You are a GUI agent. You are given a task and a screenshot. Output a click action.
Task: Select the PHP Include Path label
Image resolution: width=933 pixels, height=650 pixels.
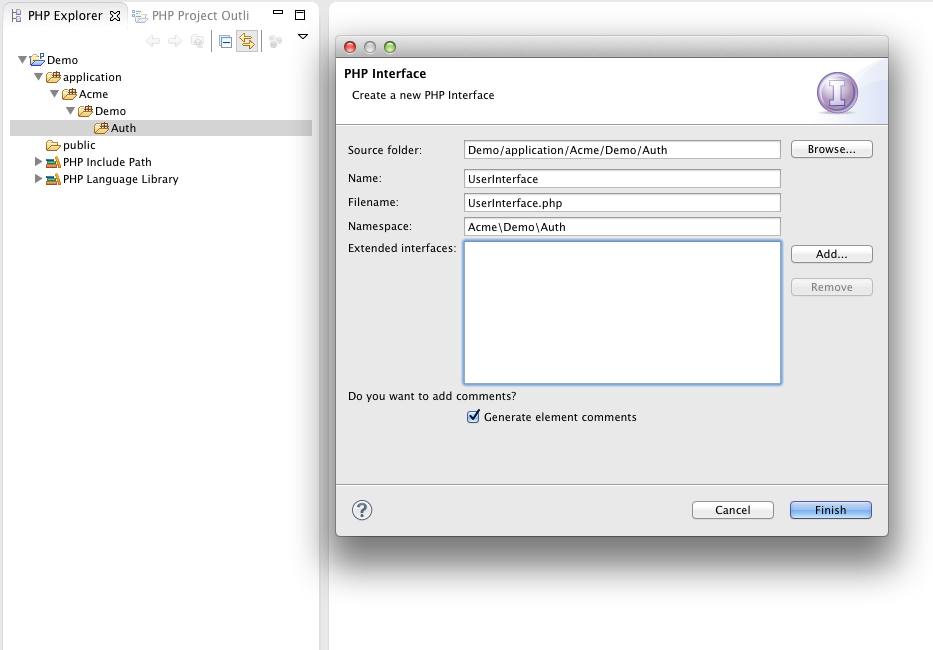tap(107, 162)
